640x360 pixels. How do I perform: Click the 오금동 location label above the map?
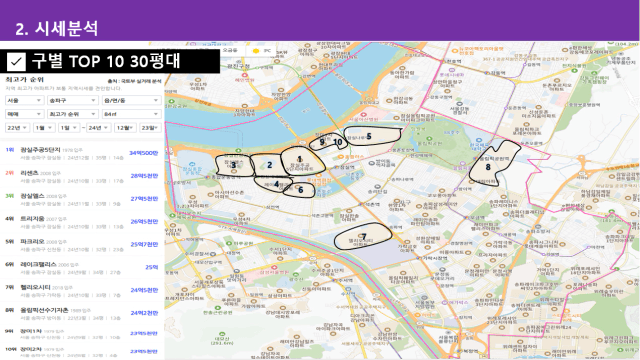(229, 50)
